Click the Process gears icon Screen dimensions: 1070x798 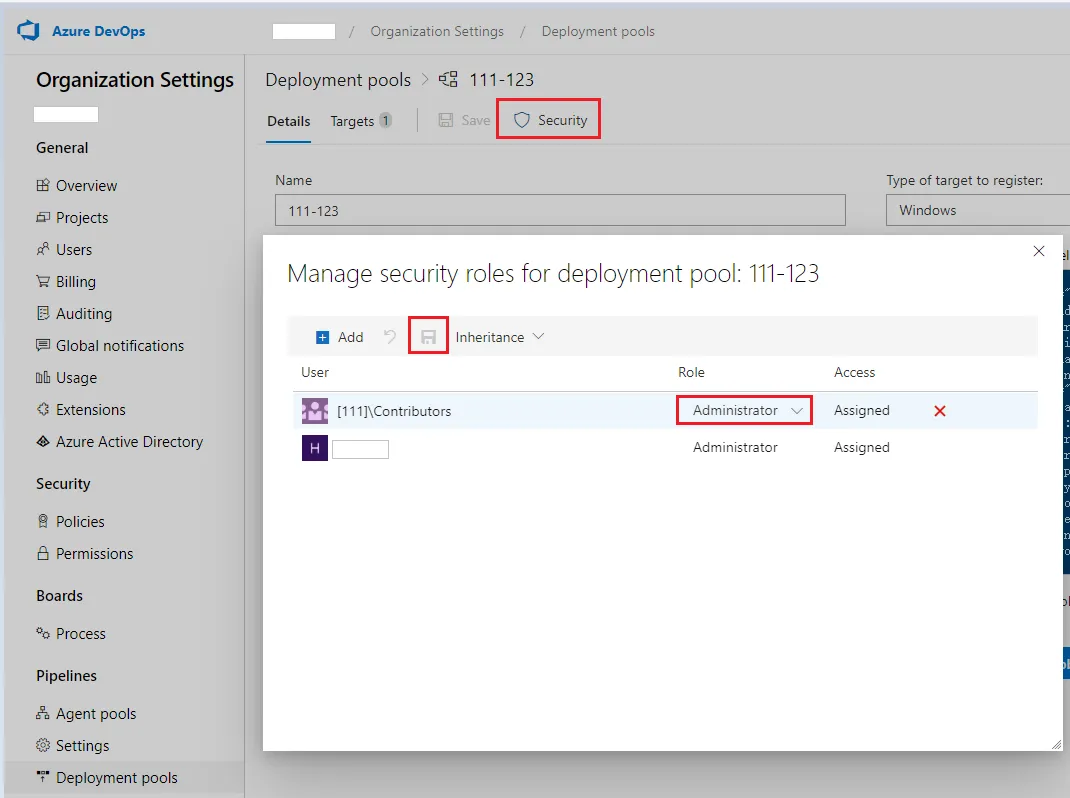[x=43, y=633]
